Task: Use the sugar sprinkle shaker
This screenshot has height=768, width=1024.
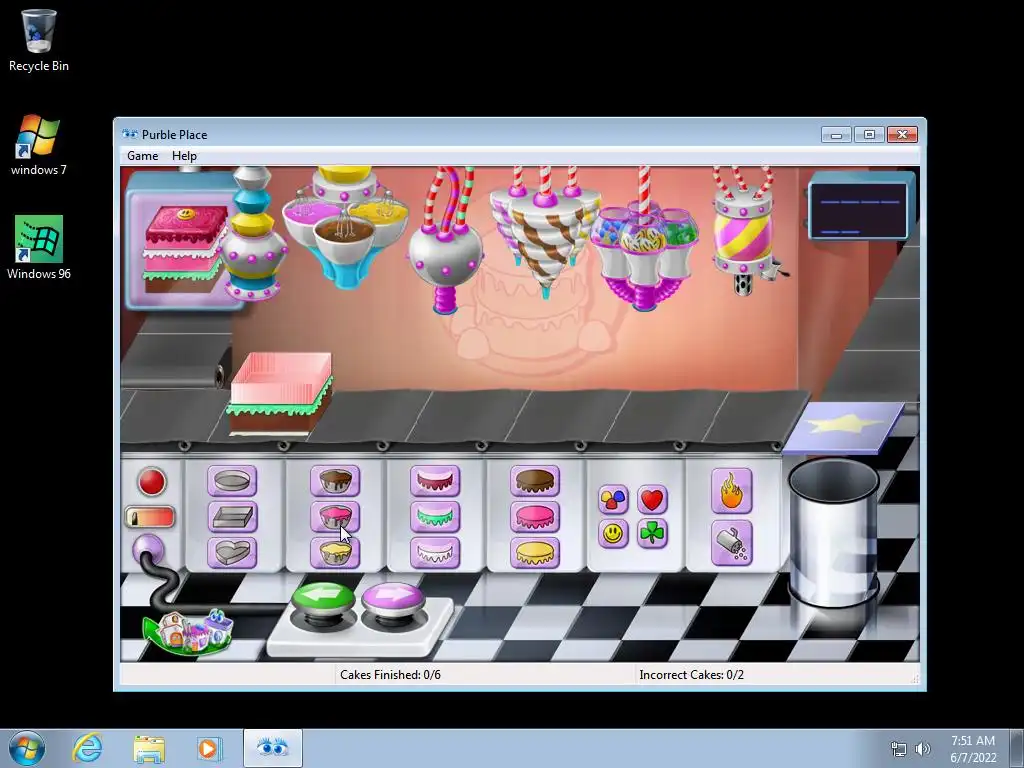Action: (x=731, y=543)
